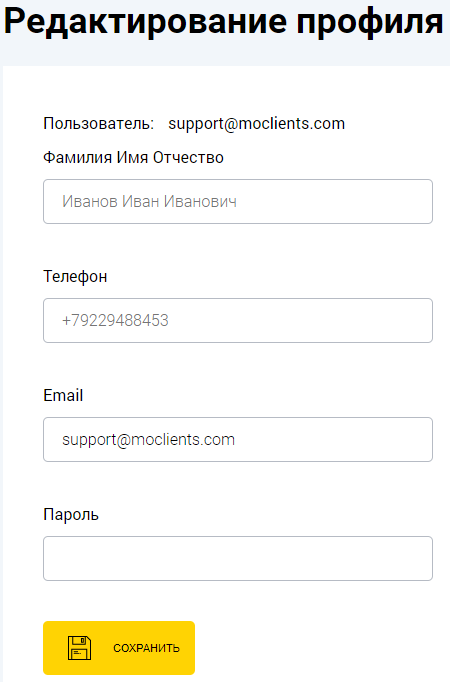This screenshot has width=450, height=682.
Task: Click the support@moclients.com value in the Email box
Action: click(148, 440)
